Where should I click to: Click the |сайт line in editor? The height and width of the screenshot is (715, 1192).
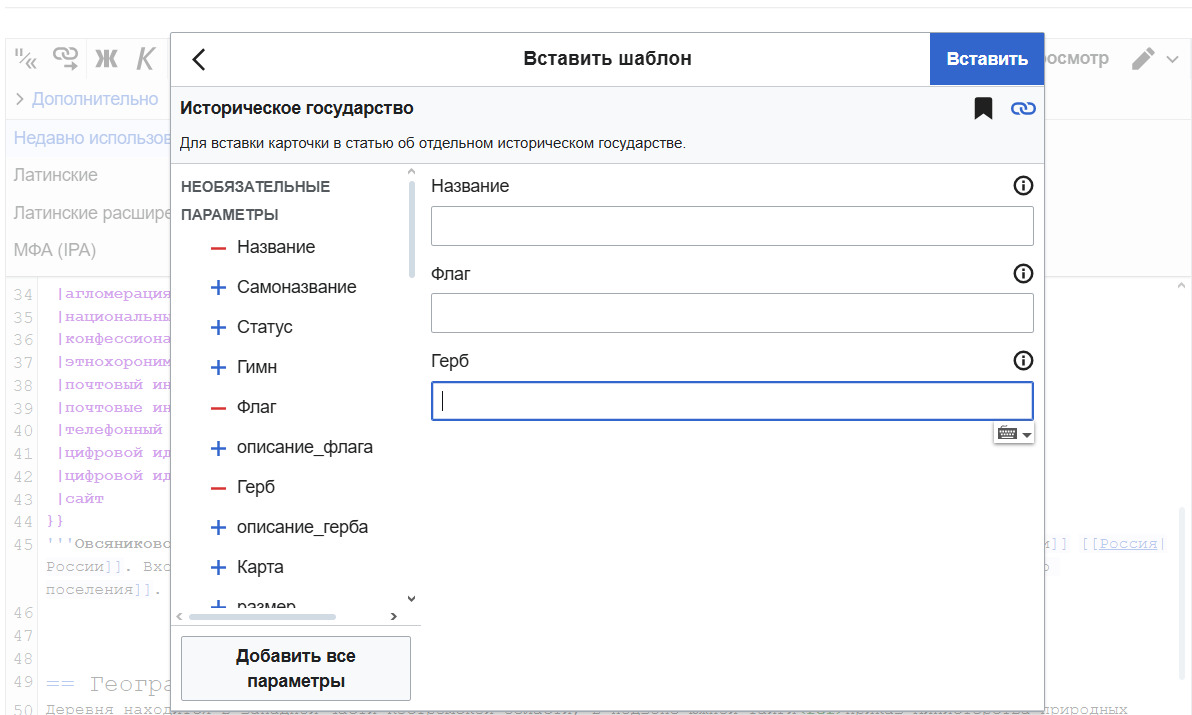80,499
